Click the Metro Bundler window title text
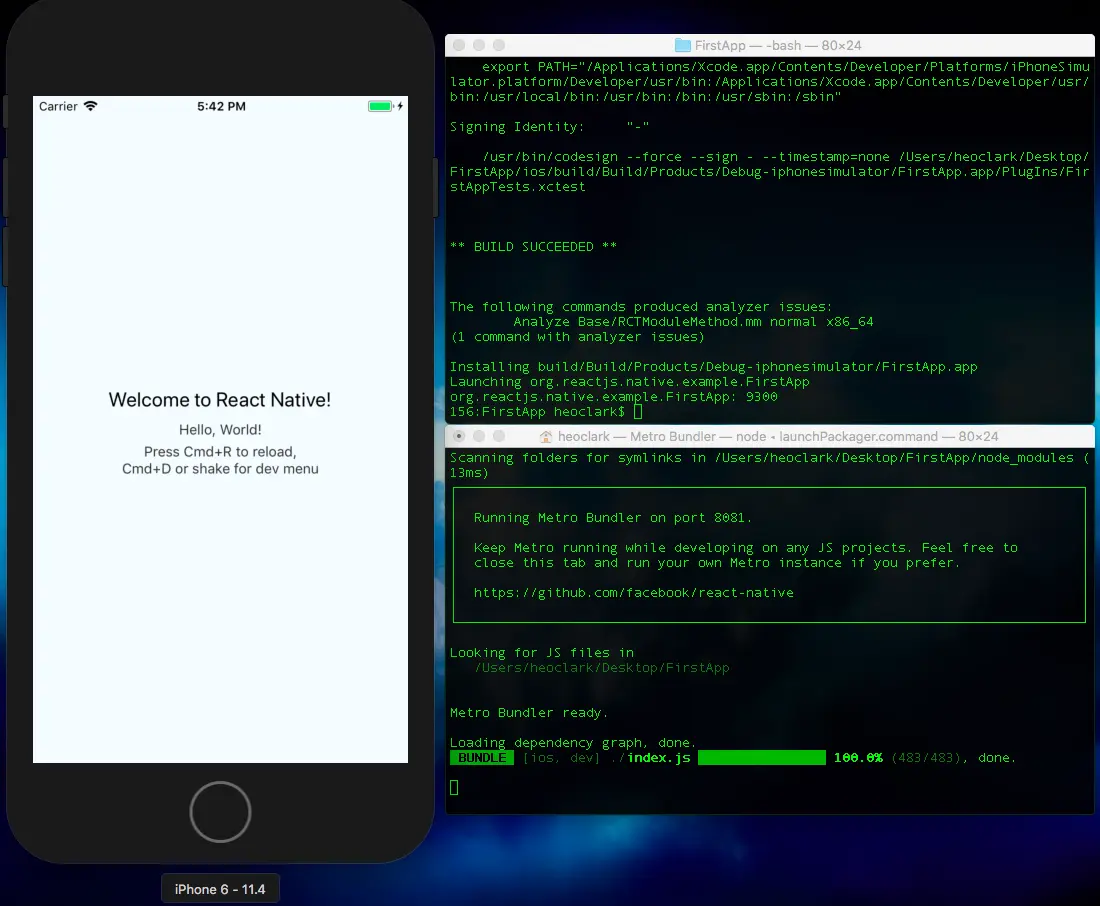Screen dimensions: 1100x906 (778, 437)
